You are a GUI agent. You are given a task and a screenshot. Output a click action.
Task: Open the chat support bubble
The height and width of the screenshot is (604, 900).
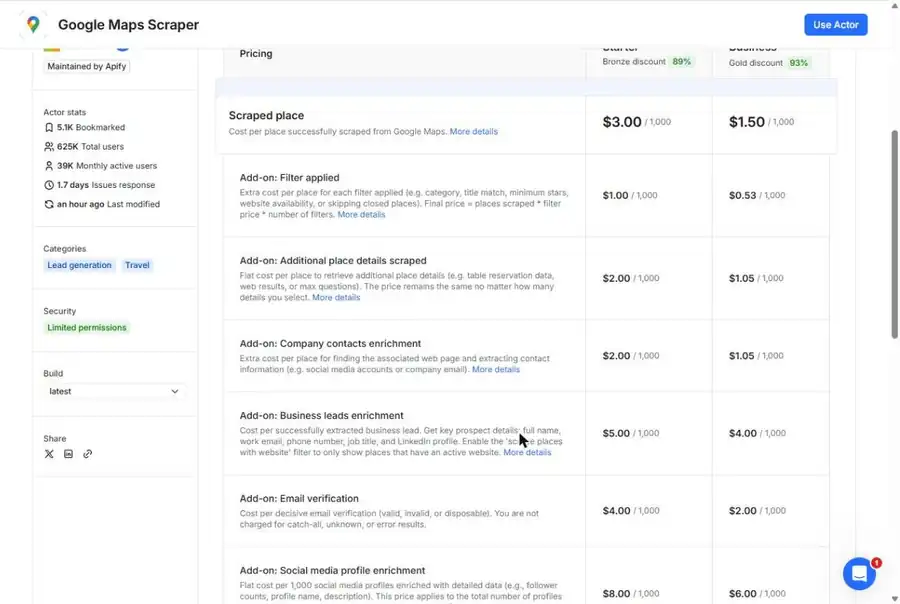[859, 573]
